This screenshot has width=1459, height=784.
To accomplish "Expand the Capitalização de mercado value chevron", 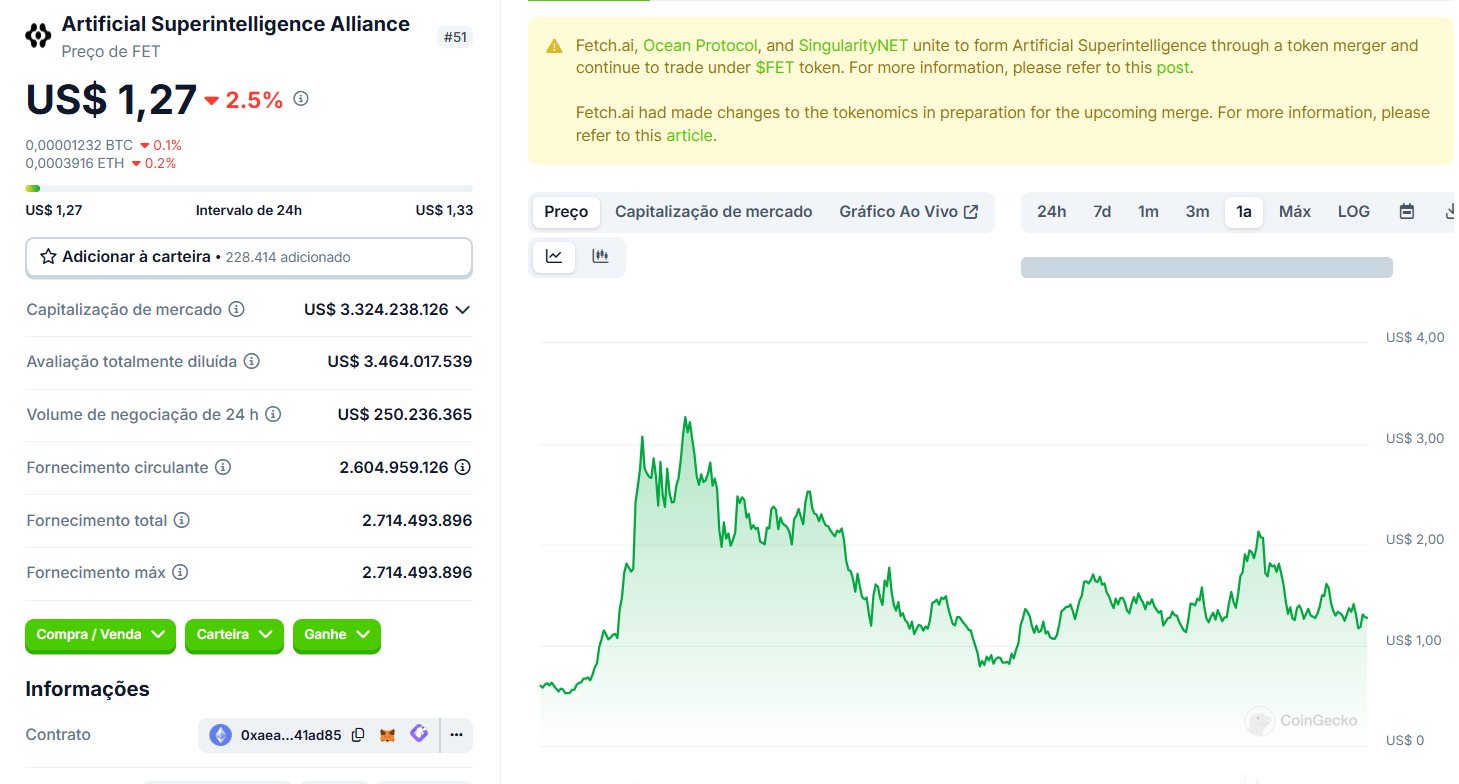I will pos(462,310).
